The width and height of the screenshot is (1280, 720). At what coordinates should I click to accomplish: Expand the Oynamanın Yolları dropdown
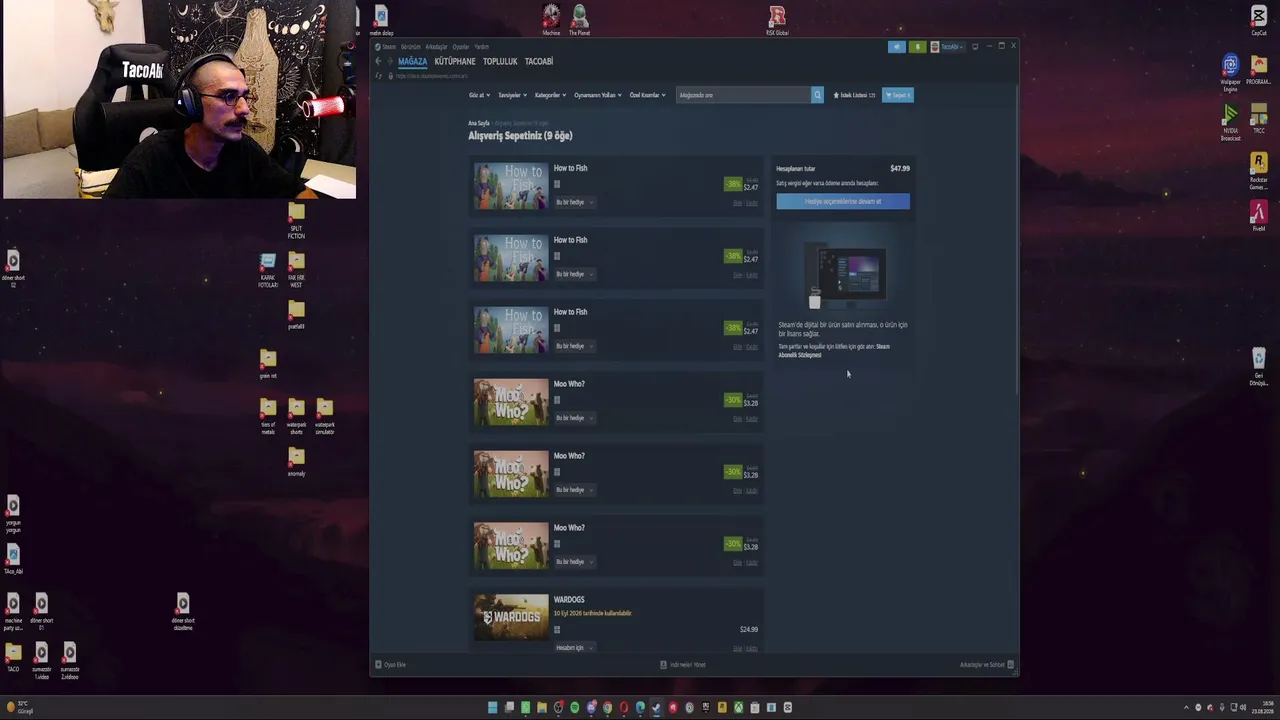[598, 95]
